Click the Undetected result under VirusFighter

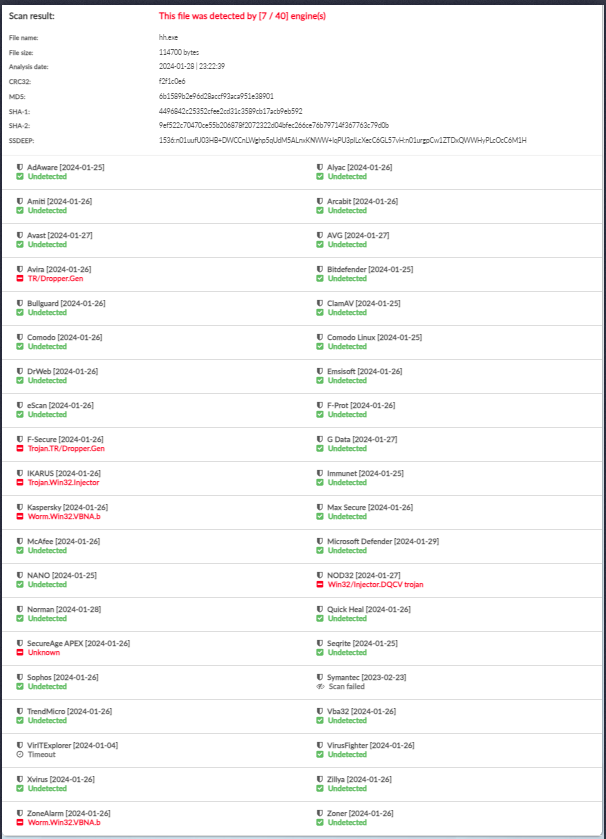(347, 754)
